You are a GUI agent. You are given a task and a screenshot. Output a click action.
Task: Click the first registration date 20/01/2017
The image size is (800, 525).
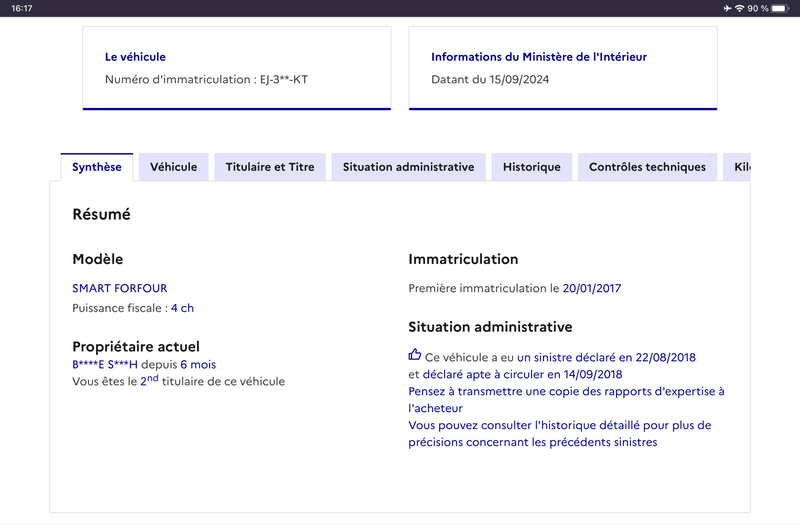tap(592, 288)
